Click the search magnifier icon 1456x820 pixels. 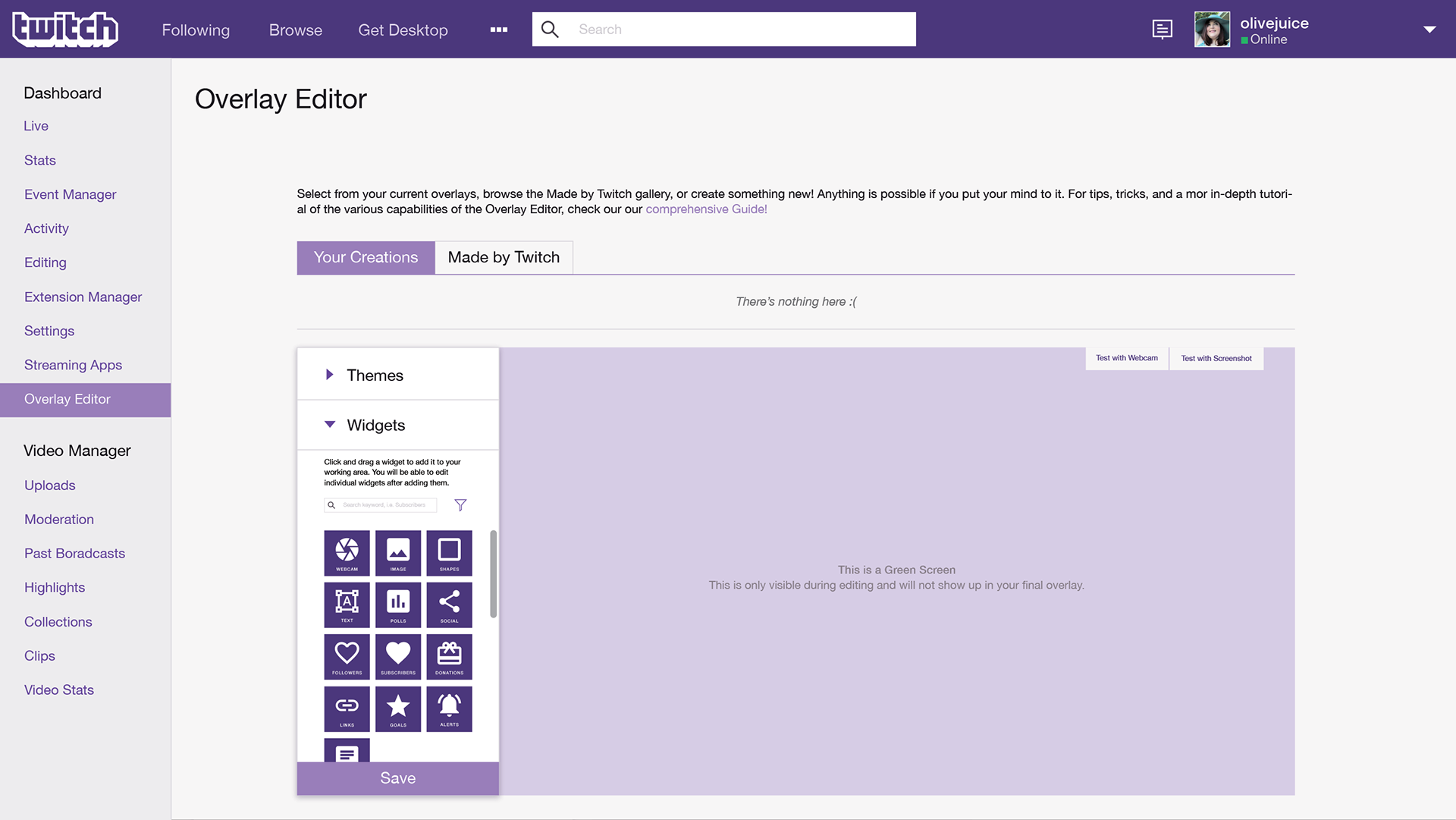click(x=550, y=29)
